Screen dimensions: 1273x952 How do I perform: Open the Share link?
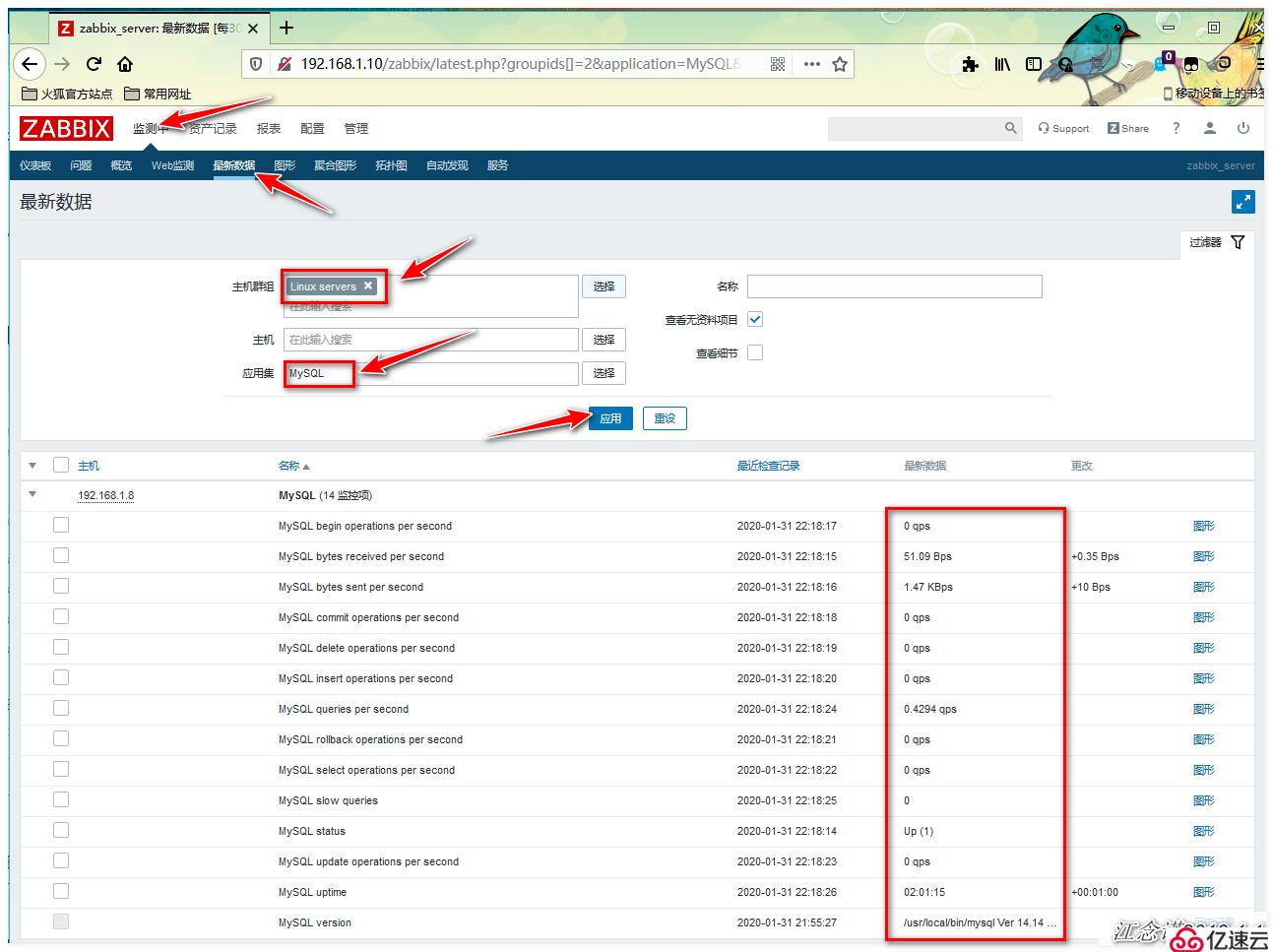pyautogui.click(x=1128, y=128)
